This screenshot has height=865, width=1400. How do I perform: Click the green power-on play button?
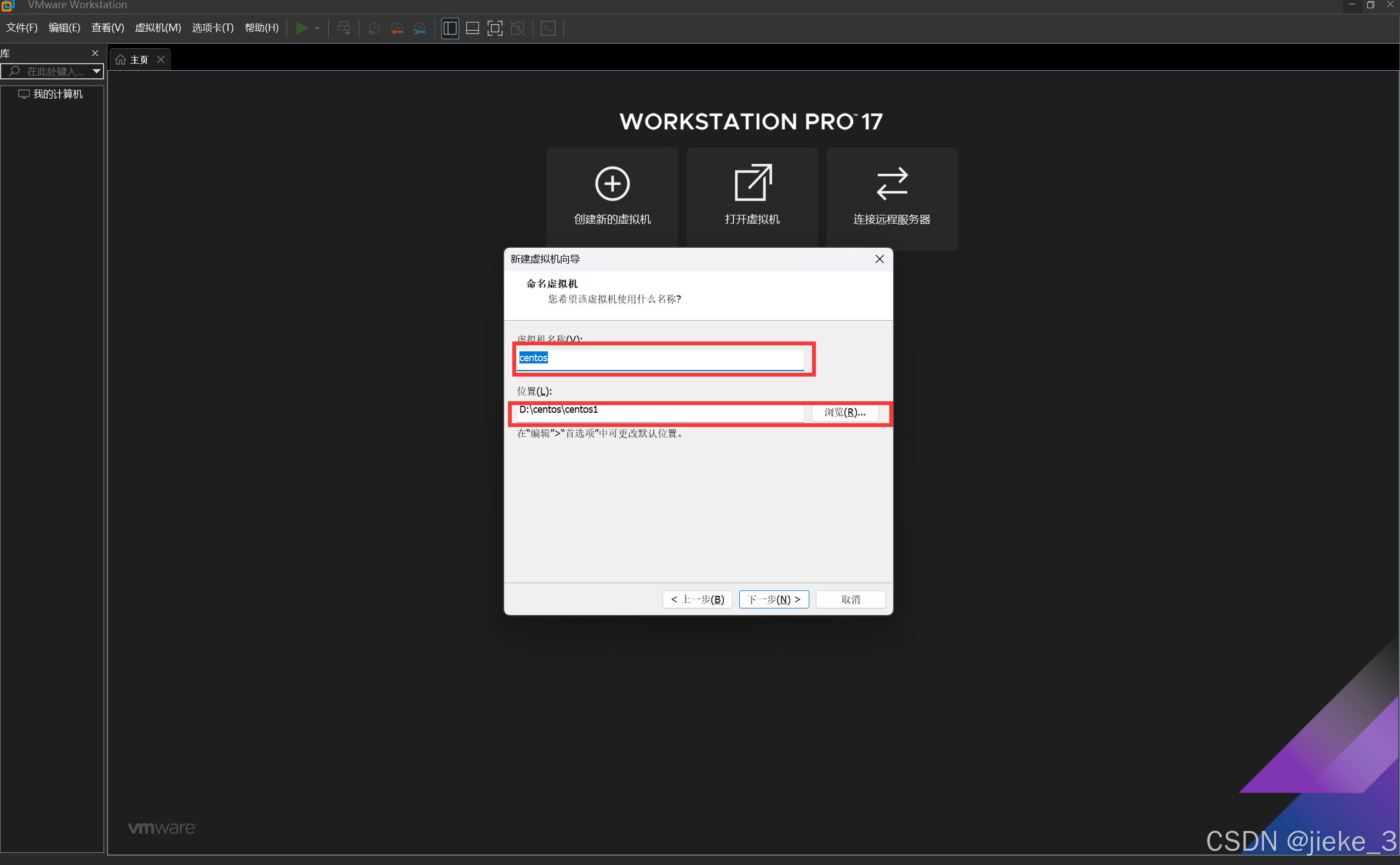(301, 28)
